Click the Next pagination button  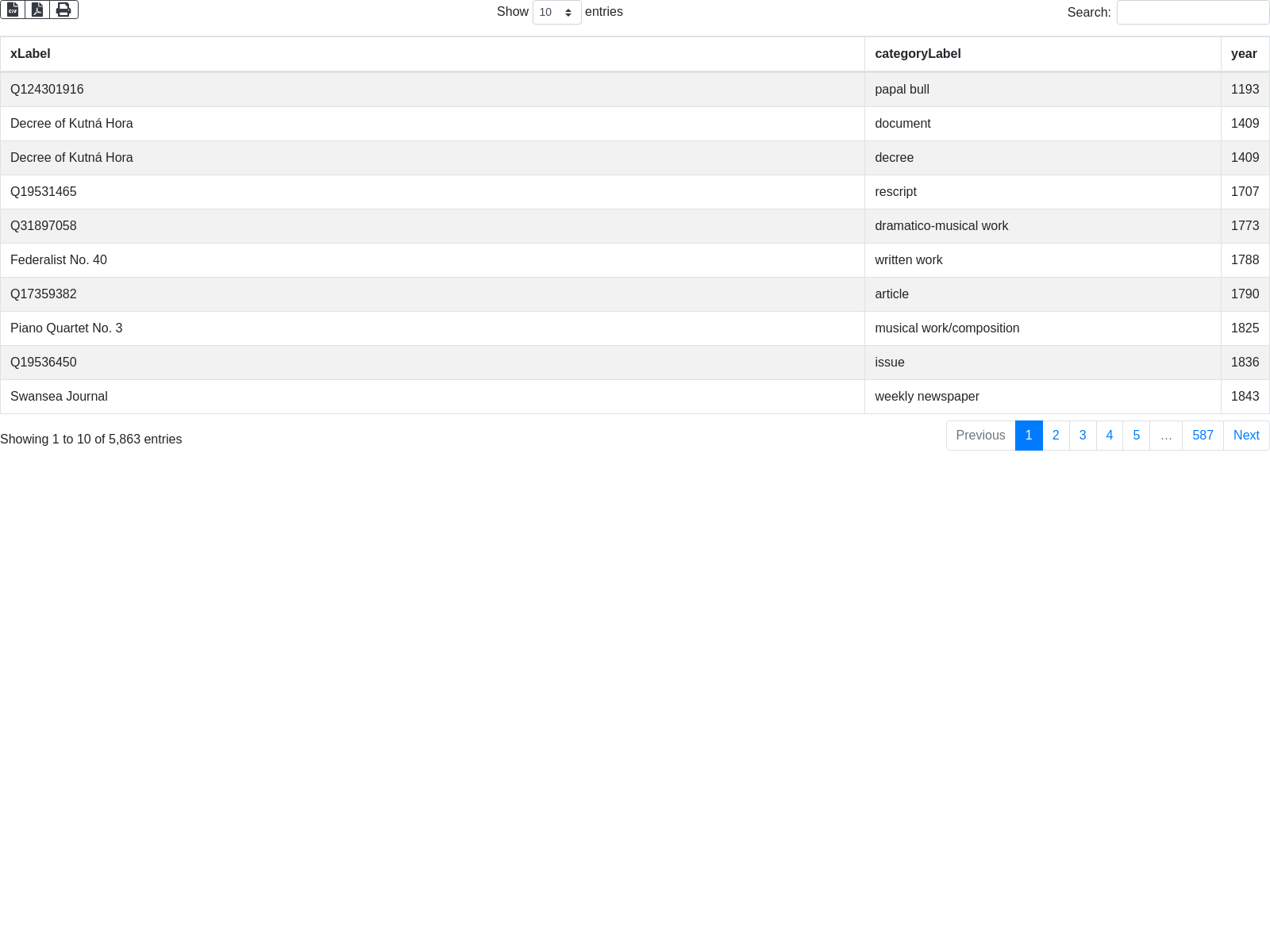click(1245, 436)
